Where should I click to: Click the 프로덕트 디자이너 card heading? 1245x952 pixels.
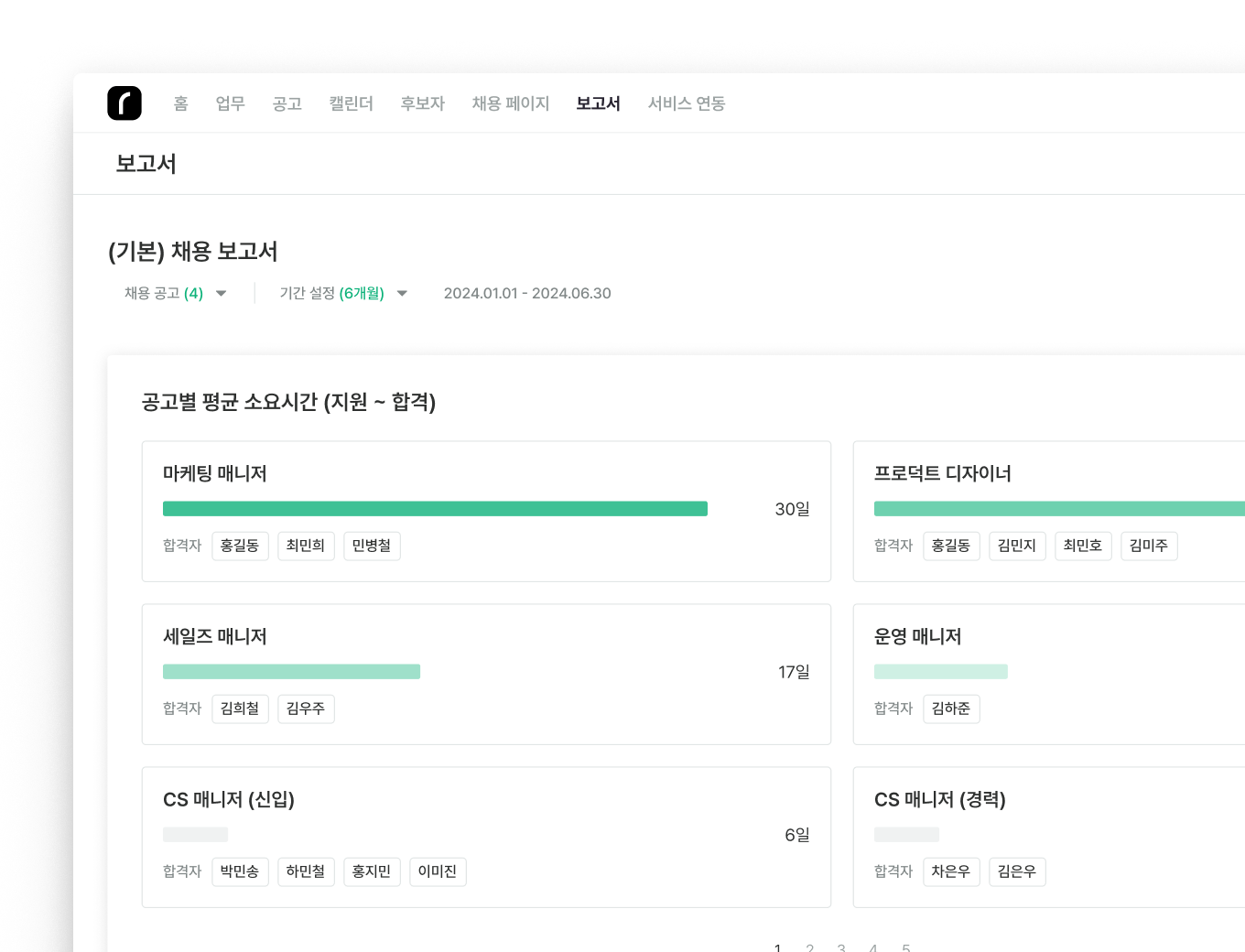(x=943, y=473)
